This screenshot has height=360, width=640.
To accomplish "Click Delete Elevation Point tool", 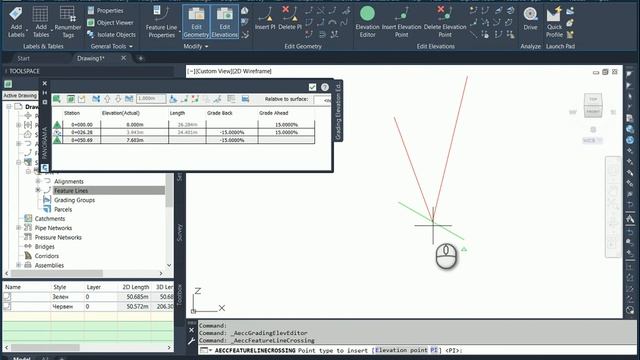I will [x=445, y=22].
